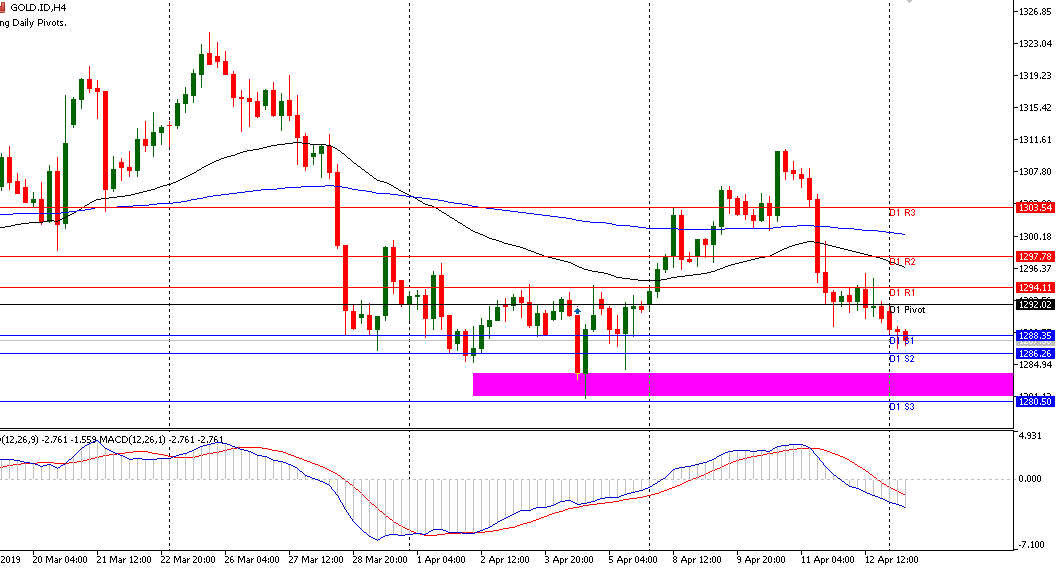Click the 5 Apr 04:00 time label
This screenshot has width=1059, height=571.
point(633,560)
